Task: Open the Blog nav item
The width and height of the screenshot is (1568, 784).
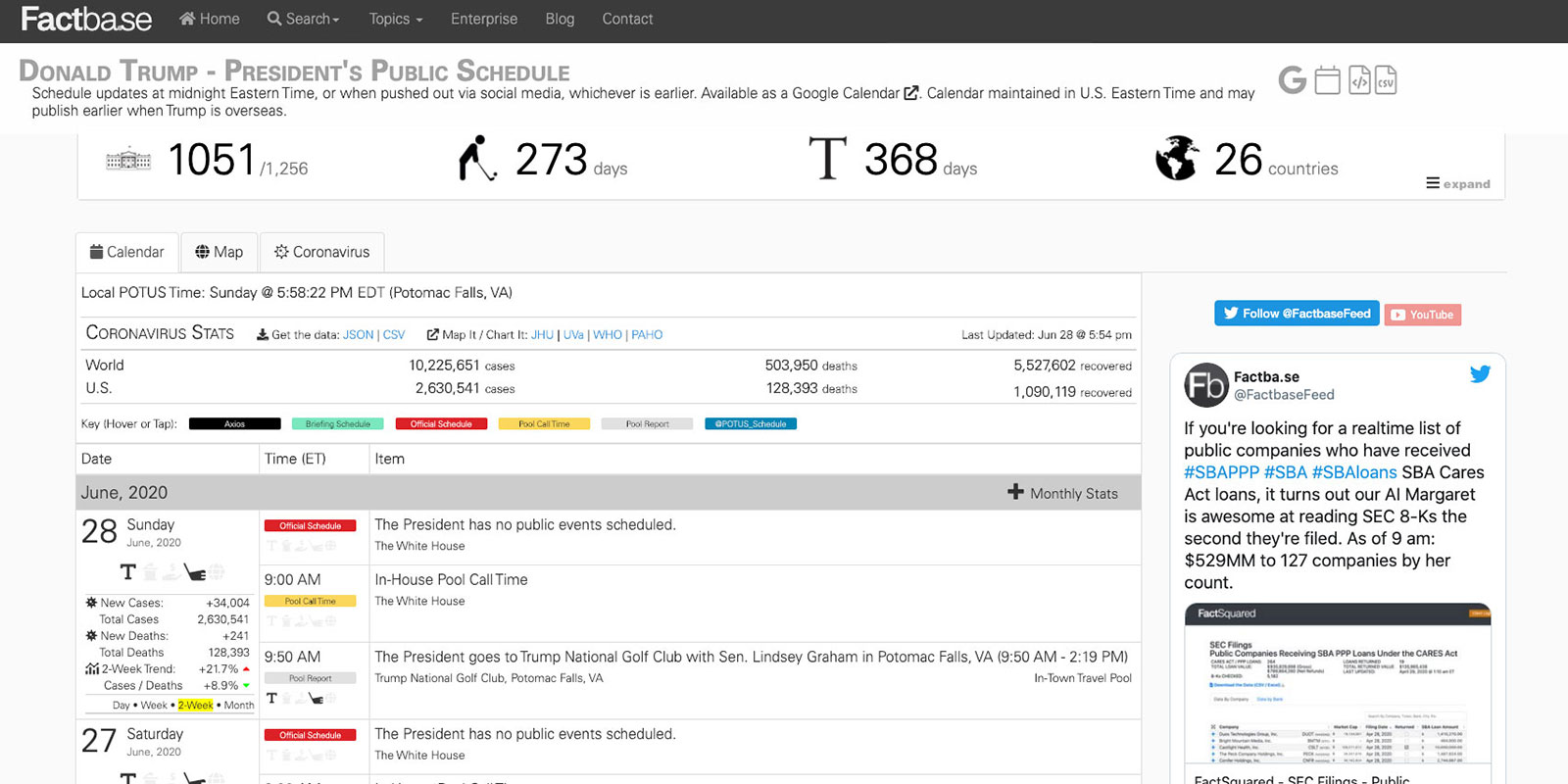Action: point(560,19)
